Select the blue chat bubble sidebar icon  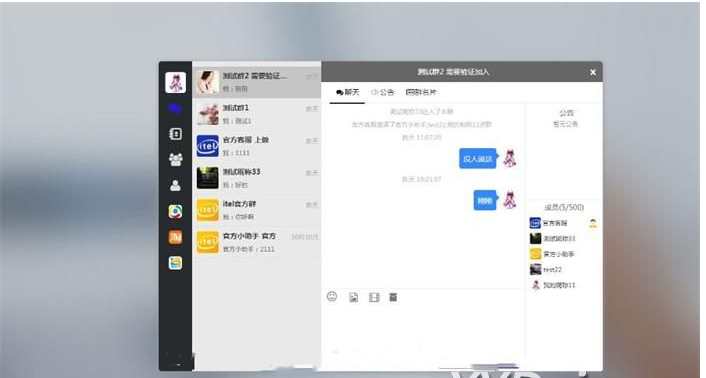pyautogui.click(x=175, y=108)
